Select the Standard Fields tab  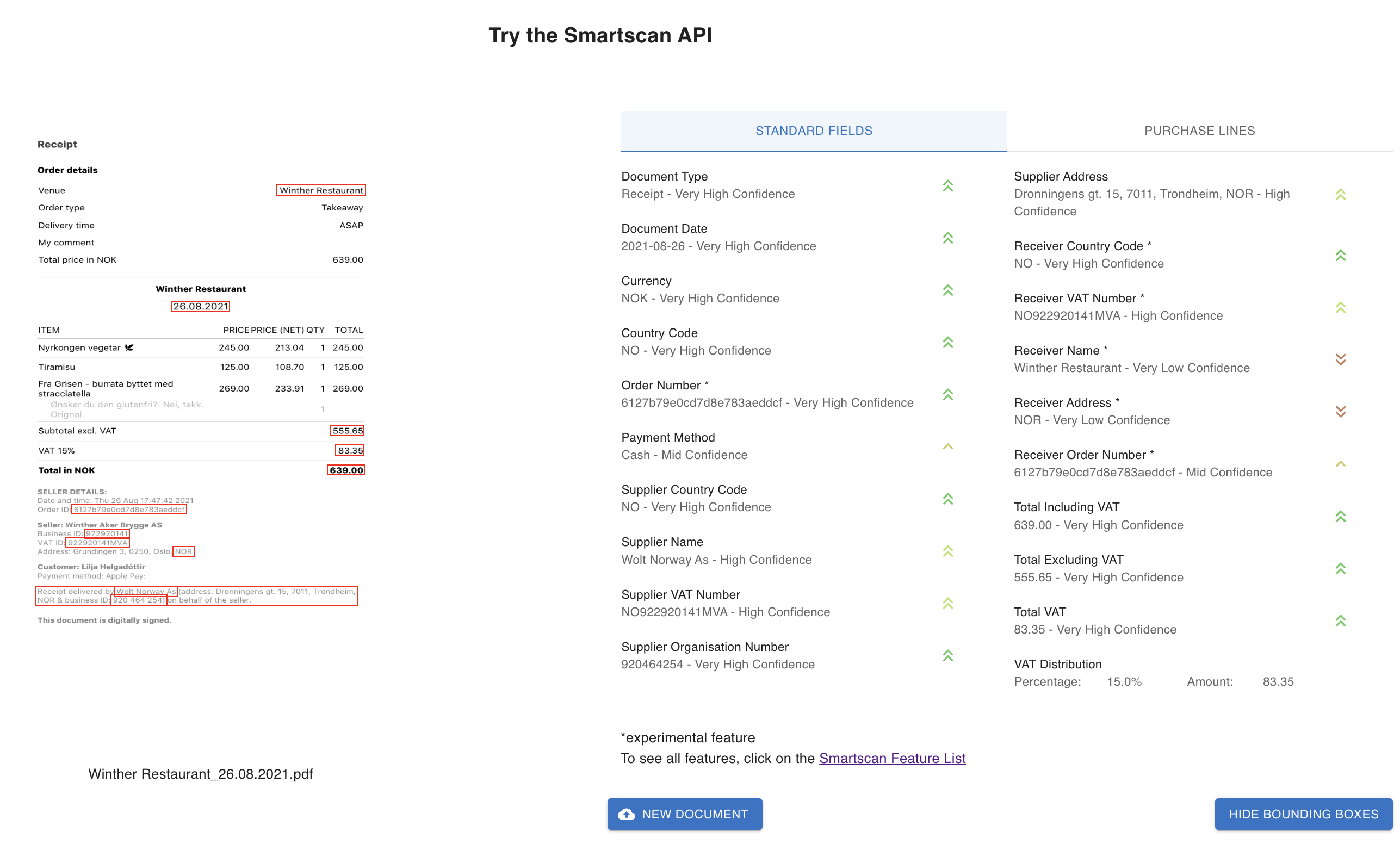tap(814, 130)
